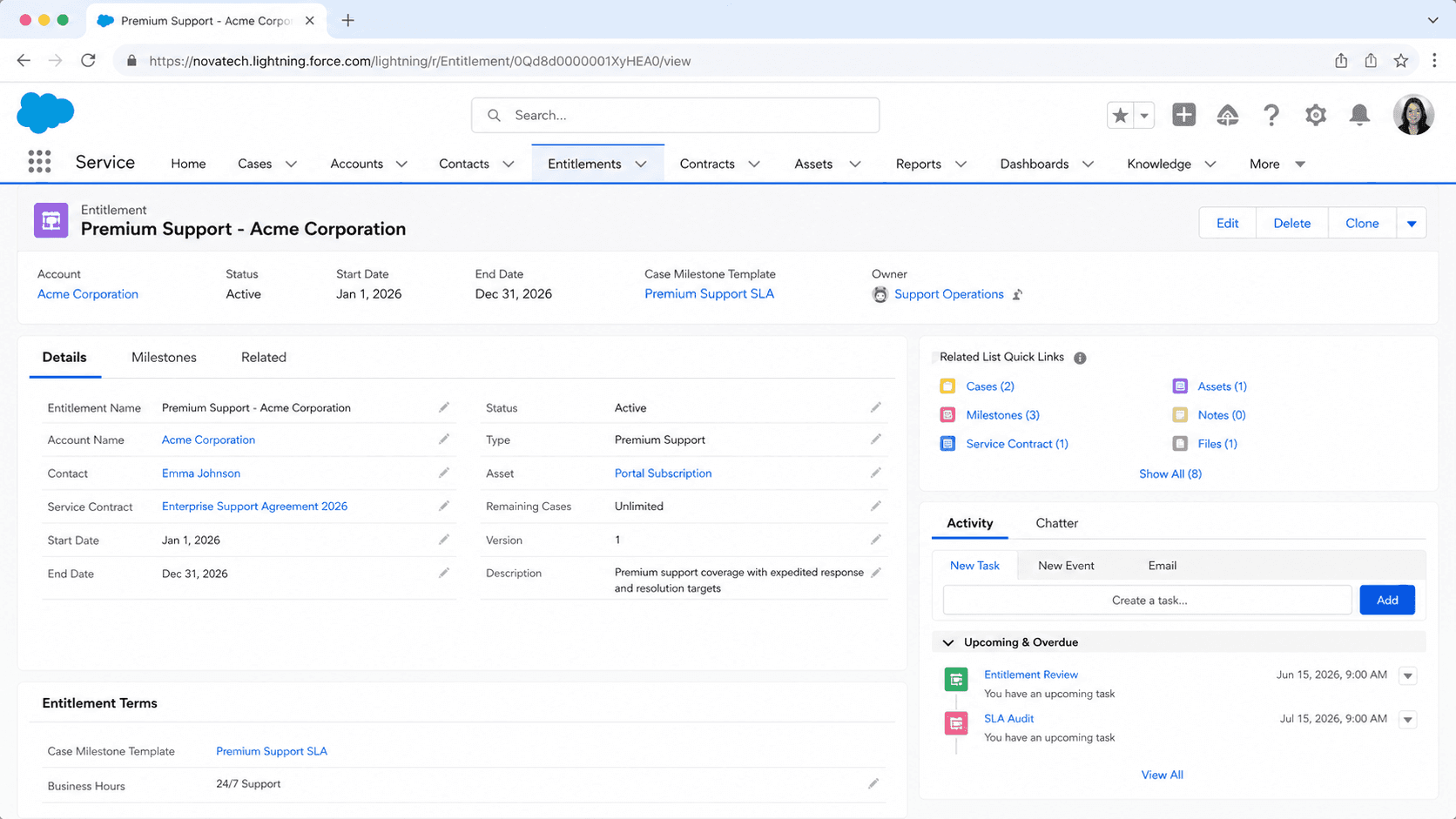1456x819 pixels.
Task: Click the Clone button
Action: point(1362,224)
